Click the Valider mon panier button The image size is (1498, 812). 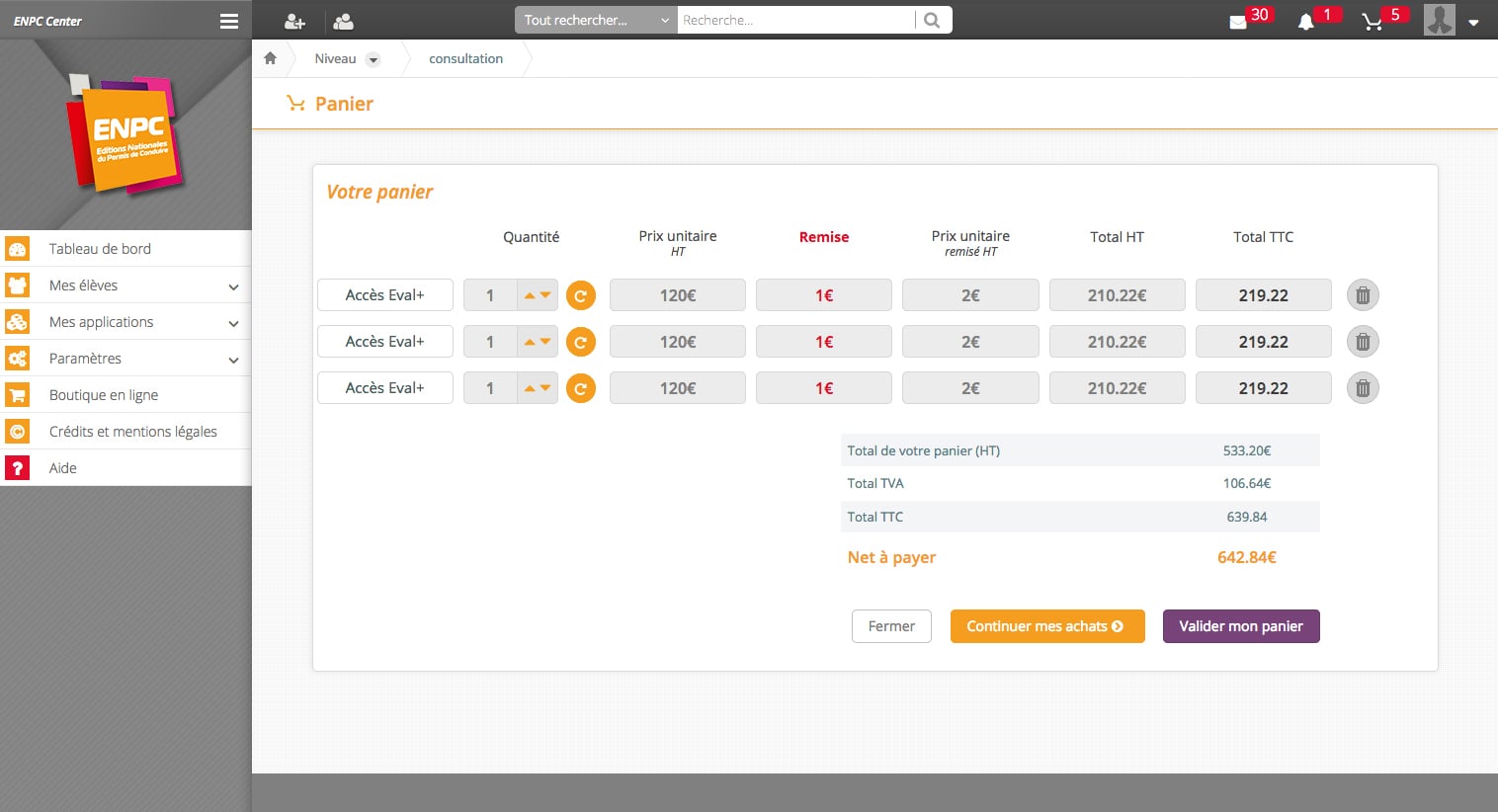click(1241, 626)
